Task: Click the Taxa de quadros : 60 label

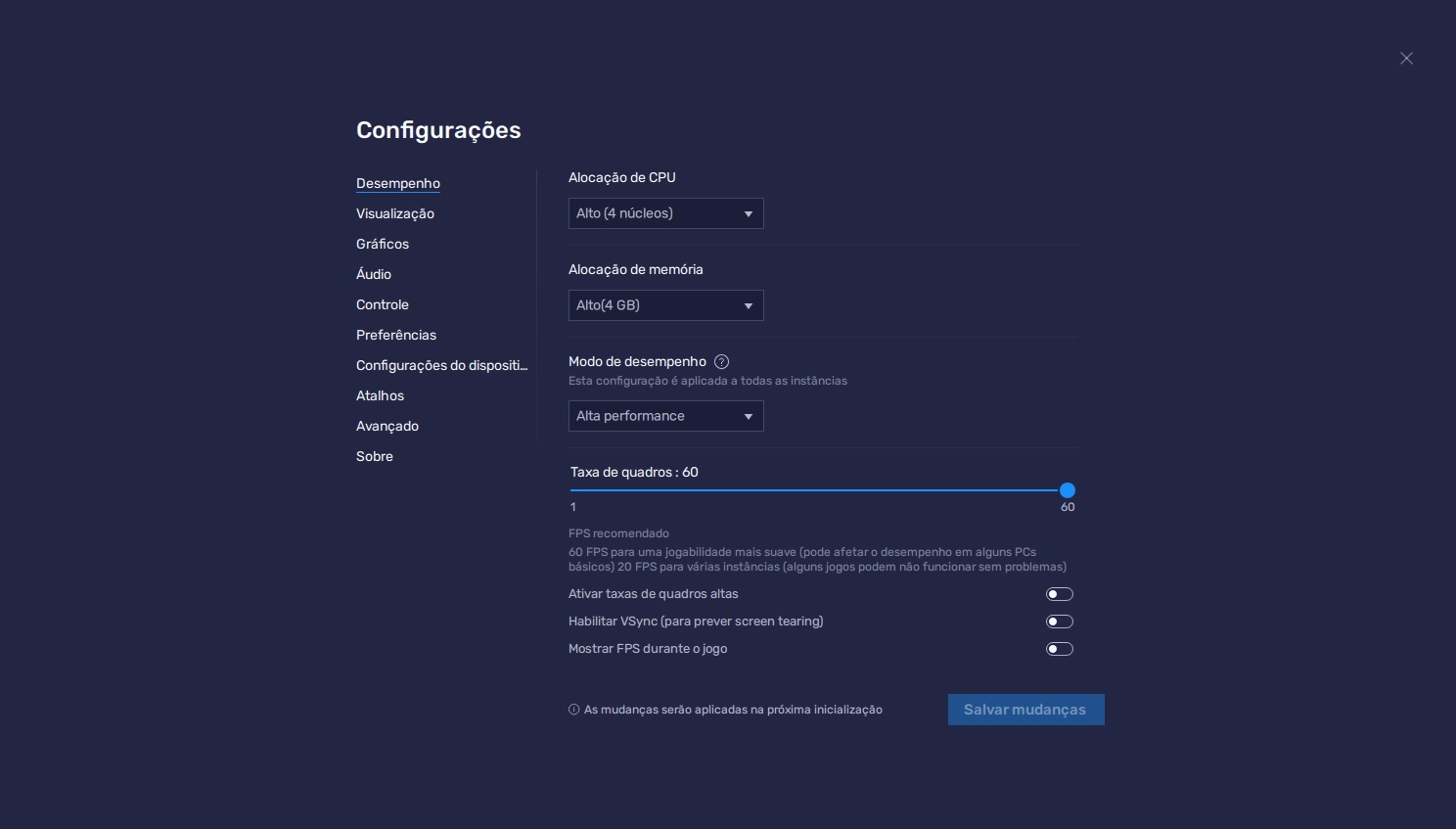Action: 634,472
